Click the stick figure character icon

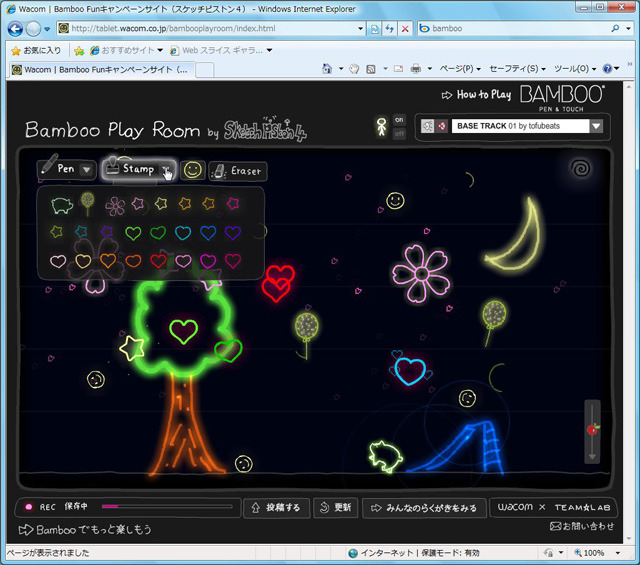click(381, 127)
